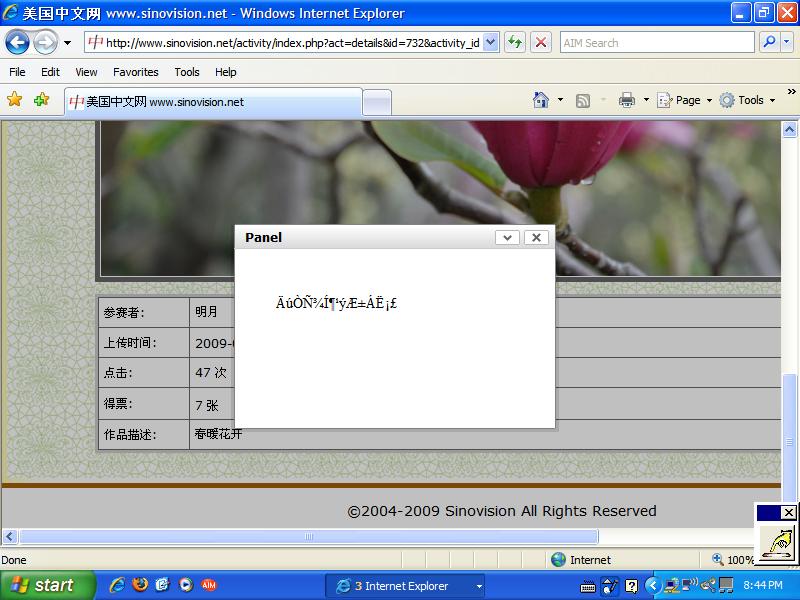The width and height of the screenshot is (800, 600).
Task: Click the Print toolbar icon
Action: [627, 100]
